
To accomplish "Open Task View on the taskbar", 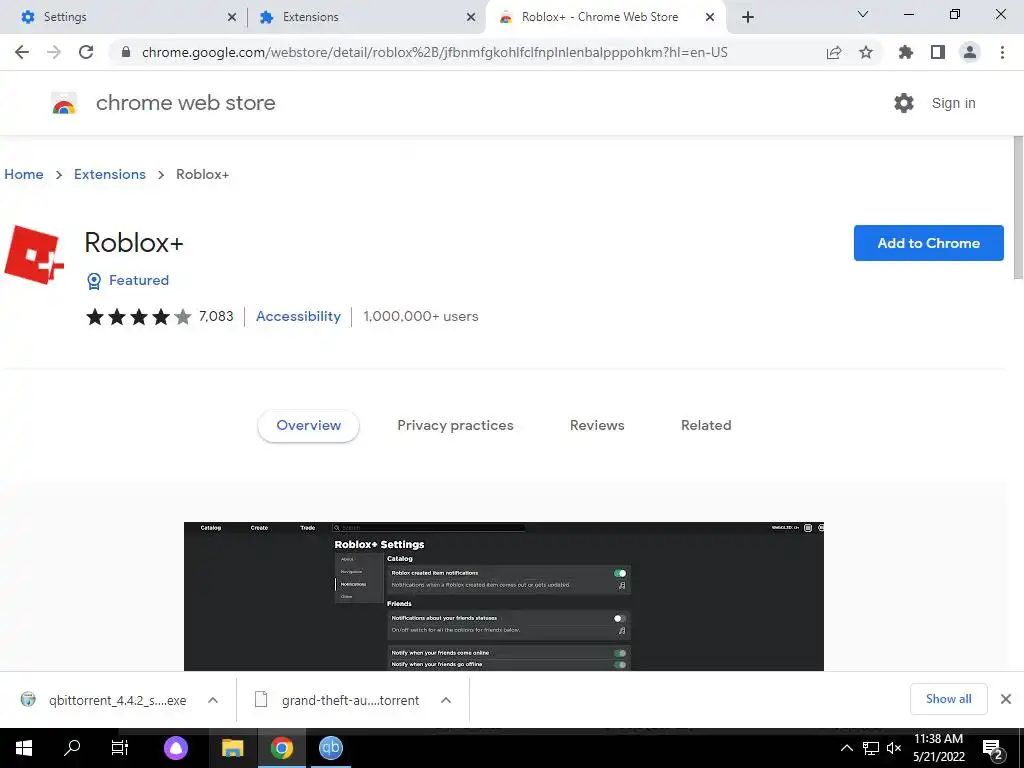I will pos(120,748).
